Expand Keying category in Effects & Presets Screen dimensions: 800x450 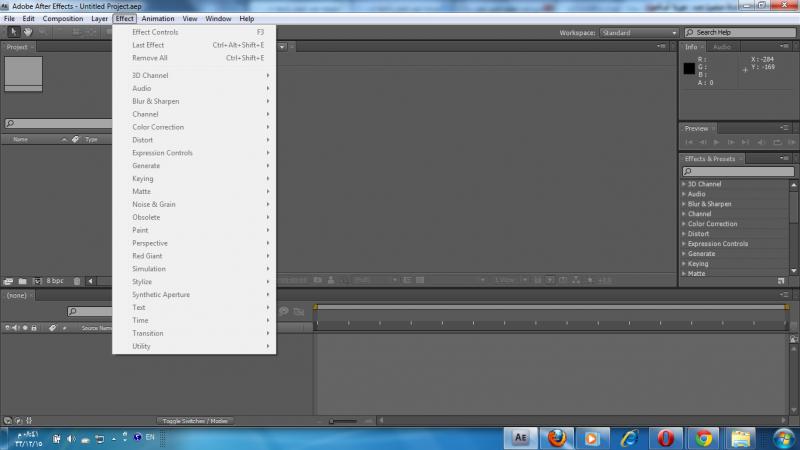click(x=684, y=263)
